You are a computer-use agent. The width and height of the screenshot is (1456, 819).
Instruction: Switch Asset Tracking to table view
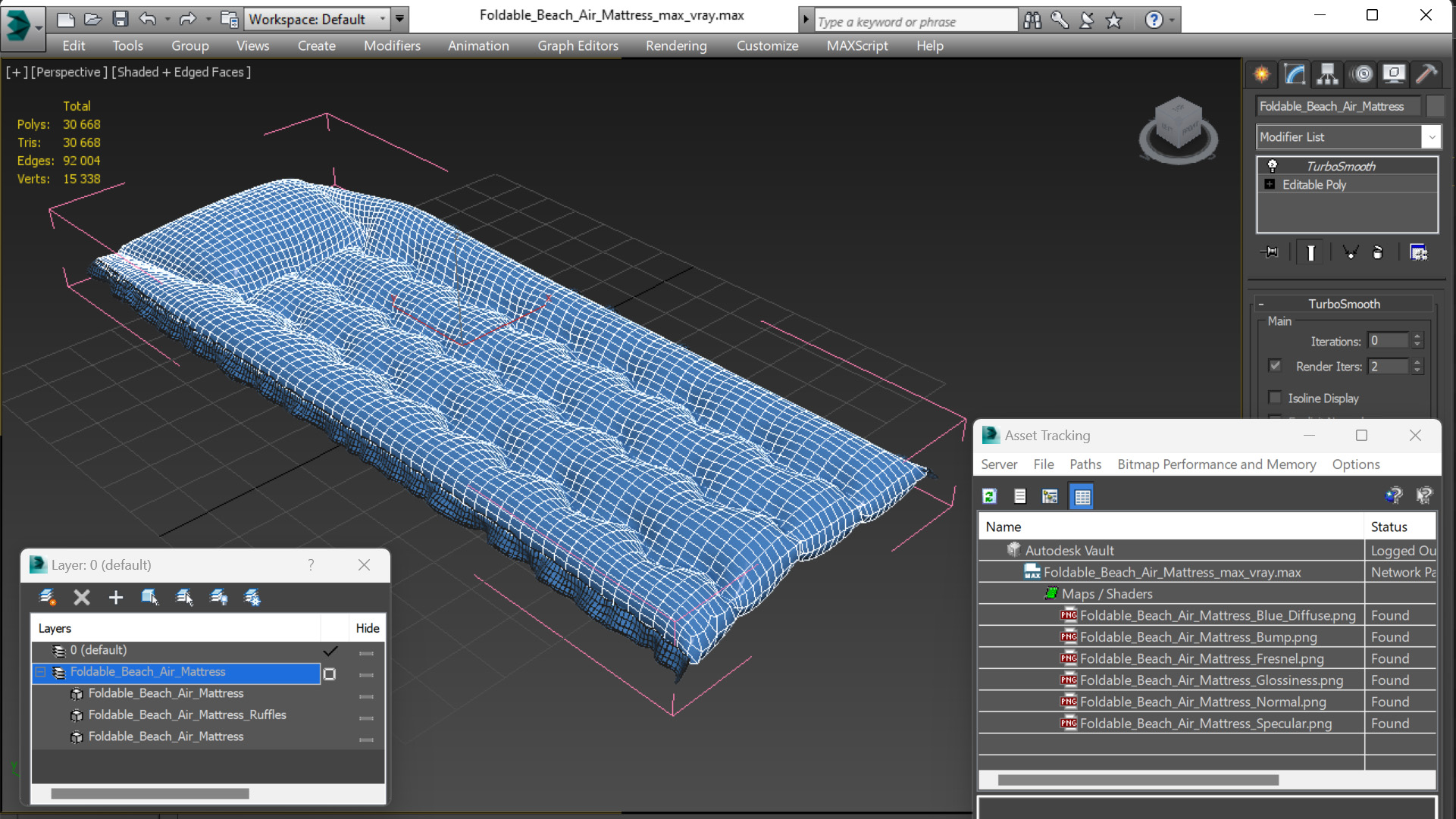coord(1082,496)
